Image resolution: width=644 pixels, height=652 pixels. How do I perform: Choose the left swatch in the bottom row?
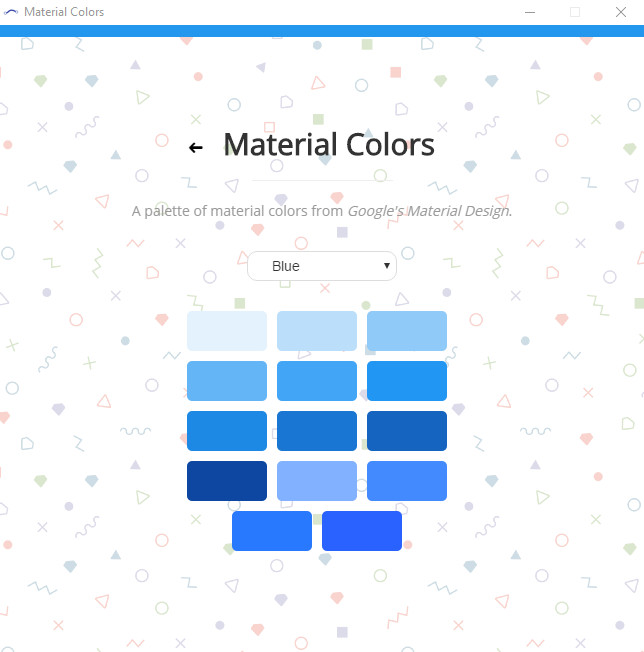(272, 531)
